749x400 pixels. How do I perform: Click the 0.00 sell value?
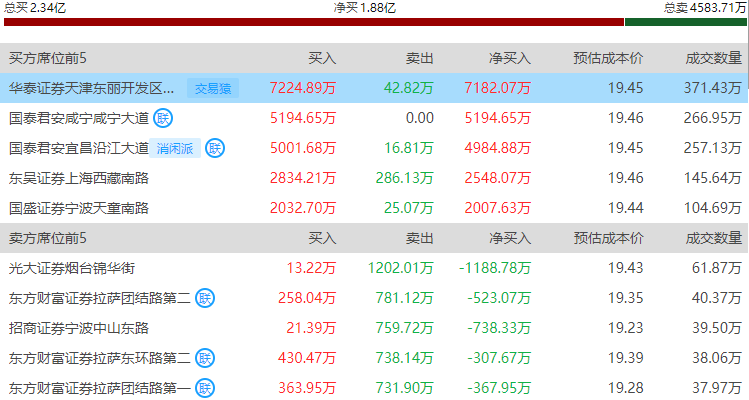pos(419,118)
